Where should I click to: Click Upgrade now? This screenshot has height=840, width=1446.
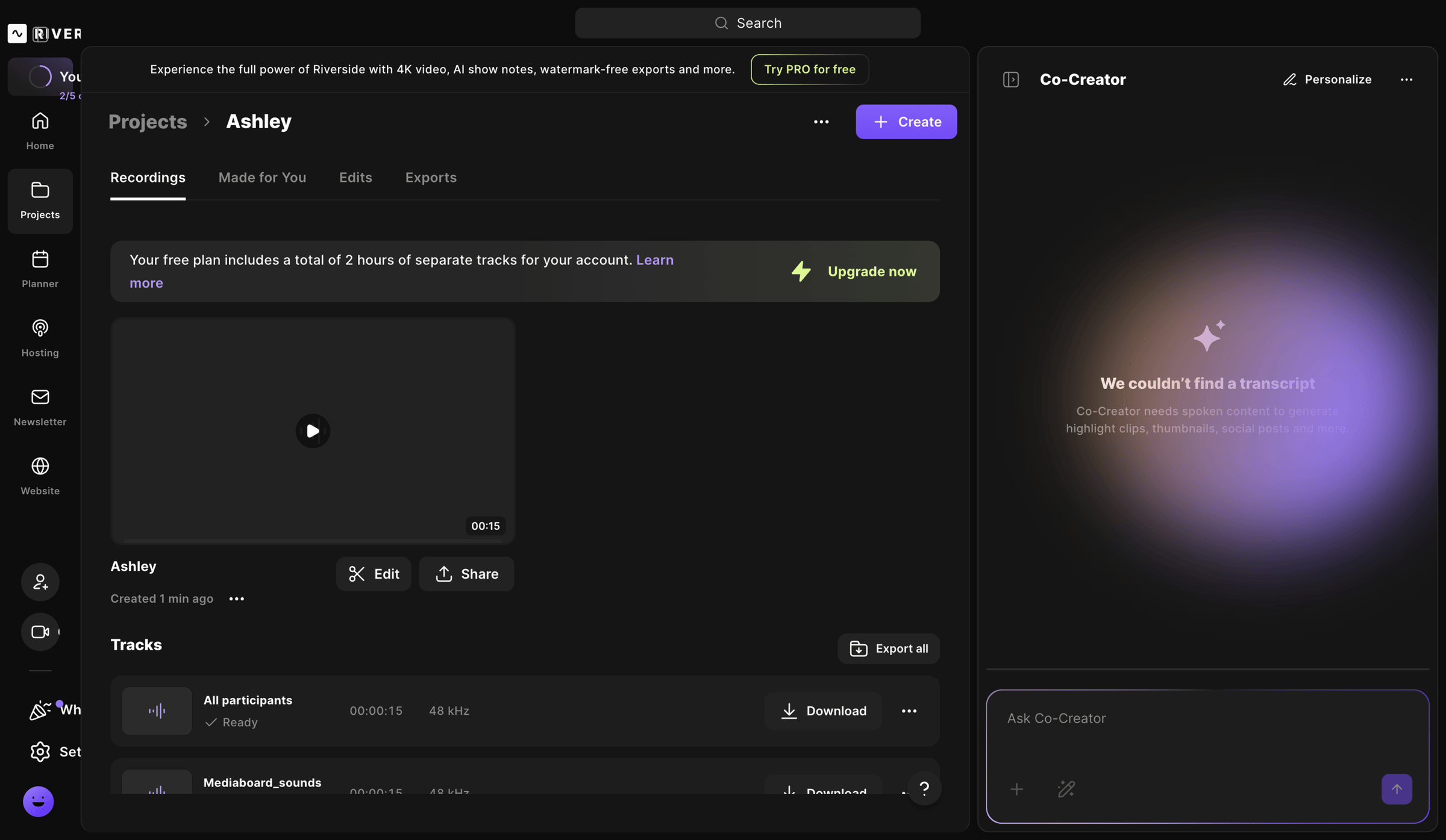coord(854,272)
